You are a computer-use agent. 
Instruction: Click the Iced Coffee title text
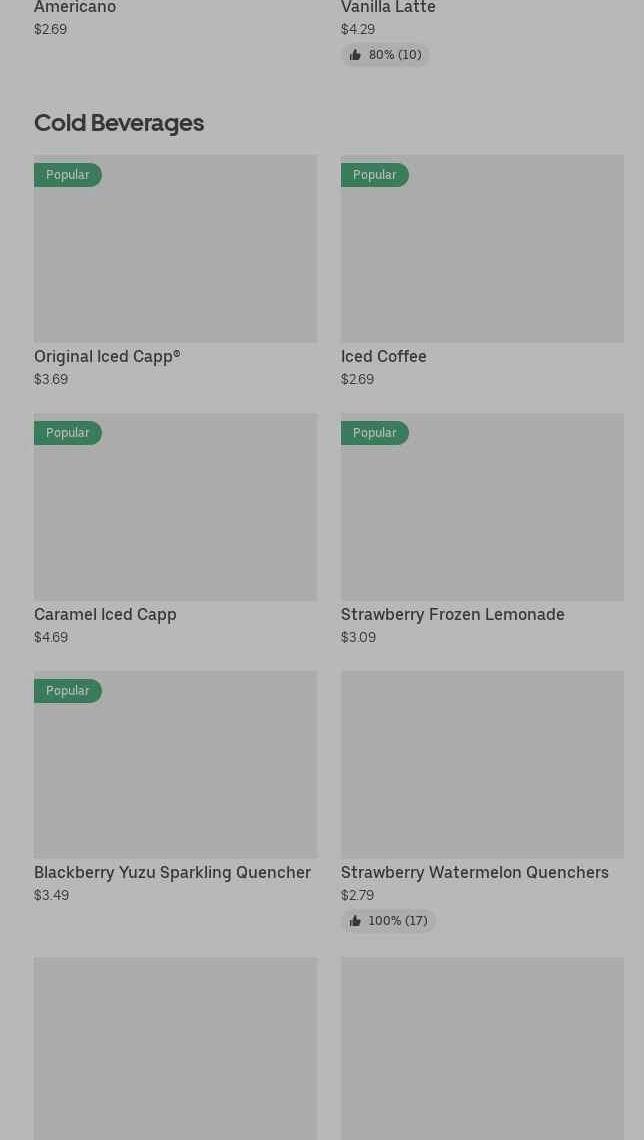384,357
